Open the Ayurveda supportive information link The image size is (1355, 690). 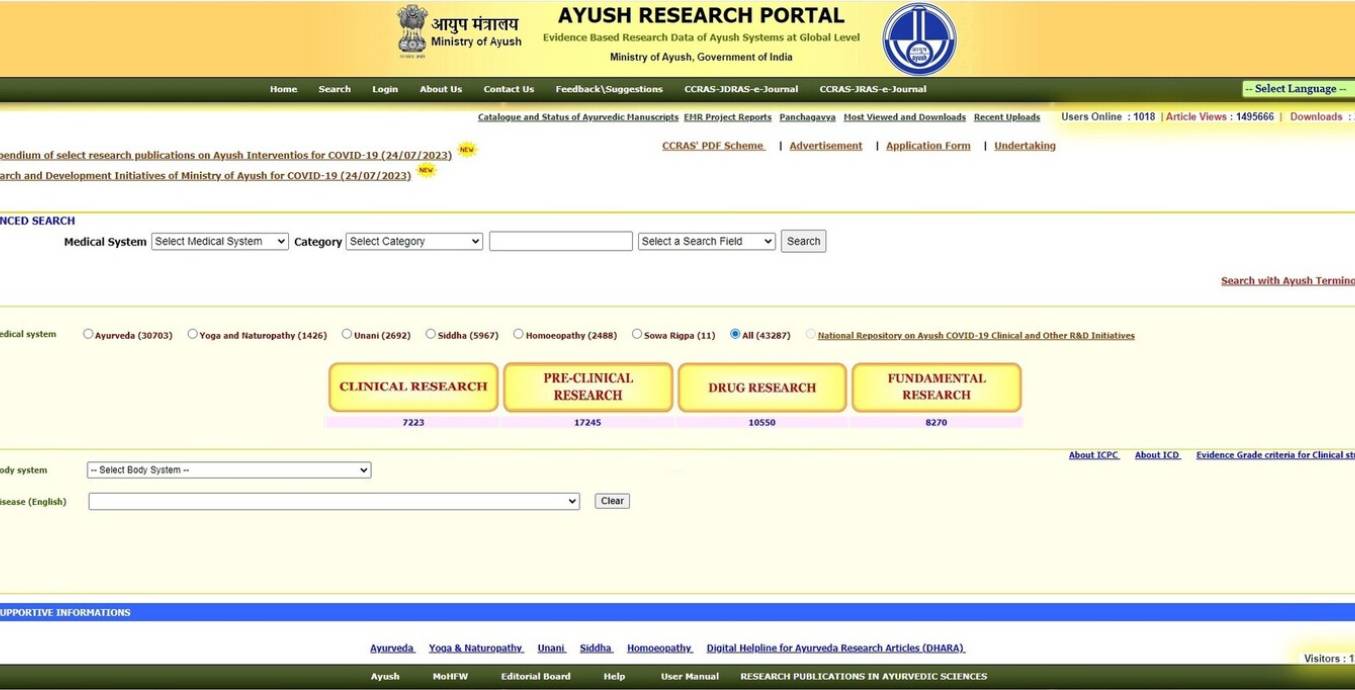[392, 648]
